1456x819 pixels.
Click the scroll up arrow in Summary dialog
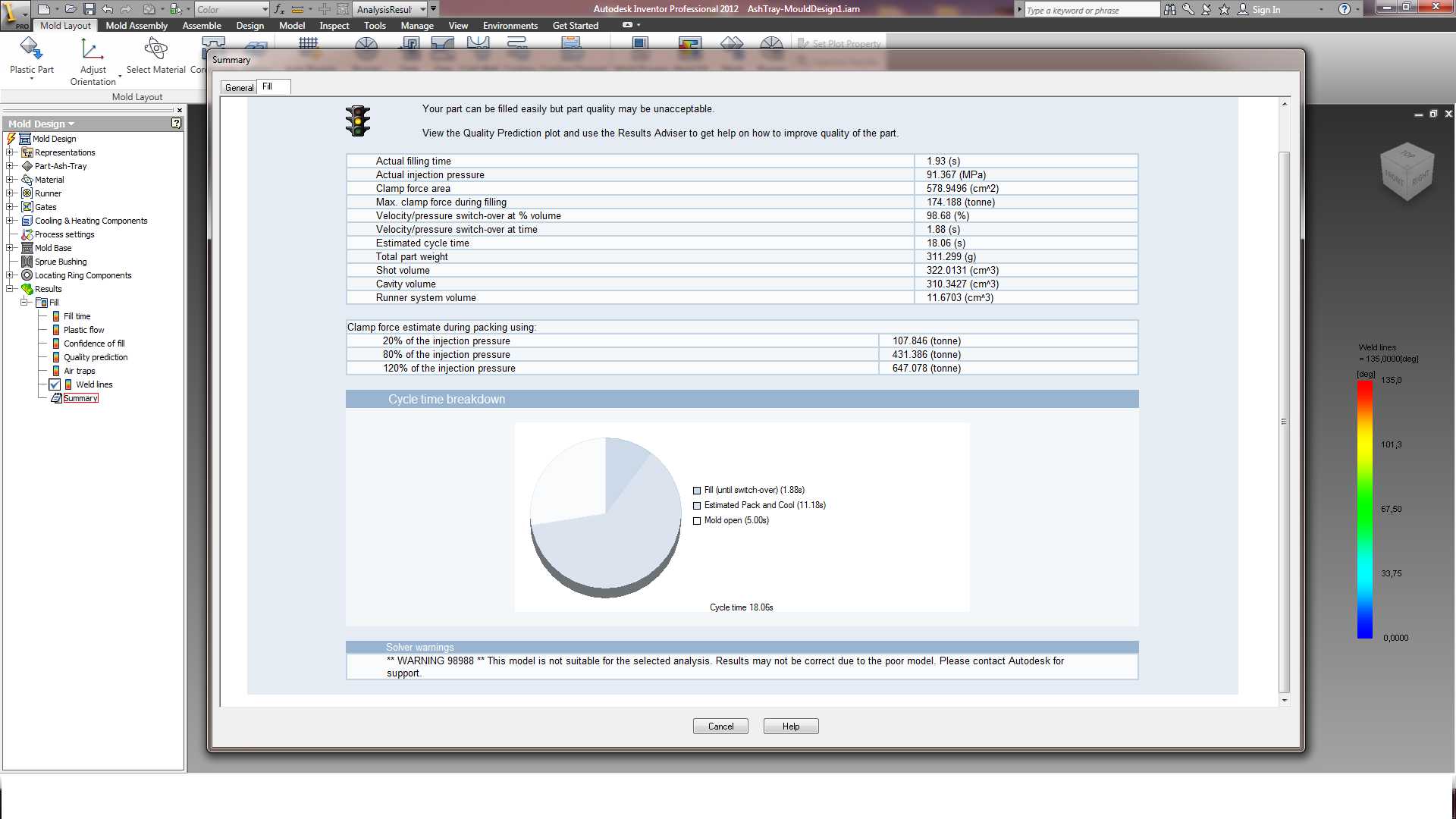coord(1285,103)
